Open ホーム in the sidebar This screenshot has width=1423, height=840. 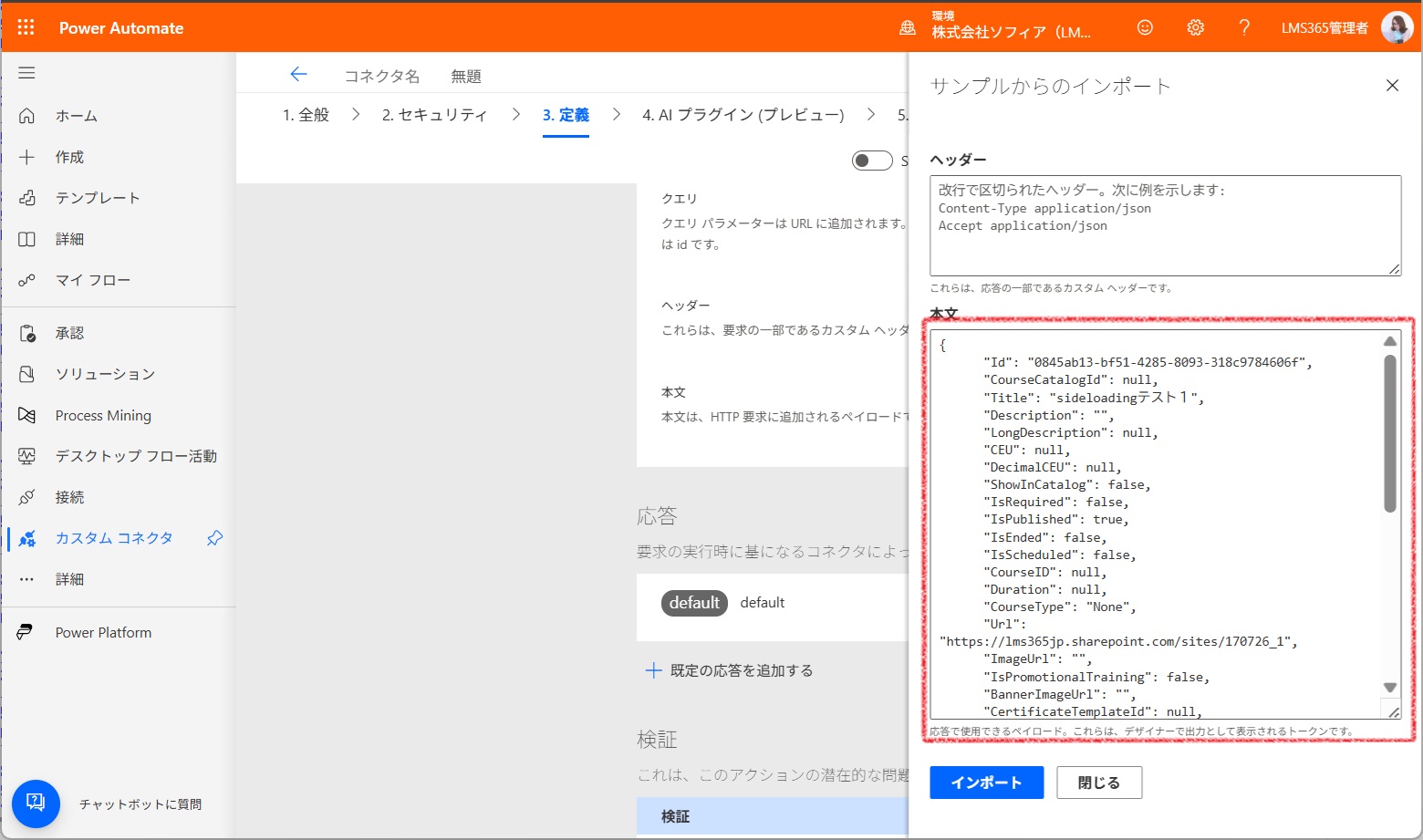point(77,116)
